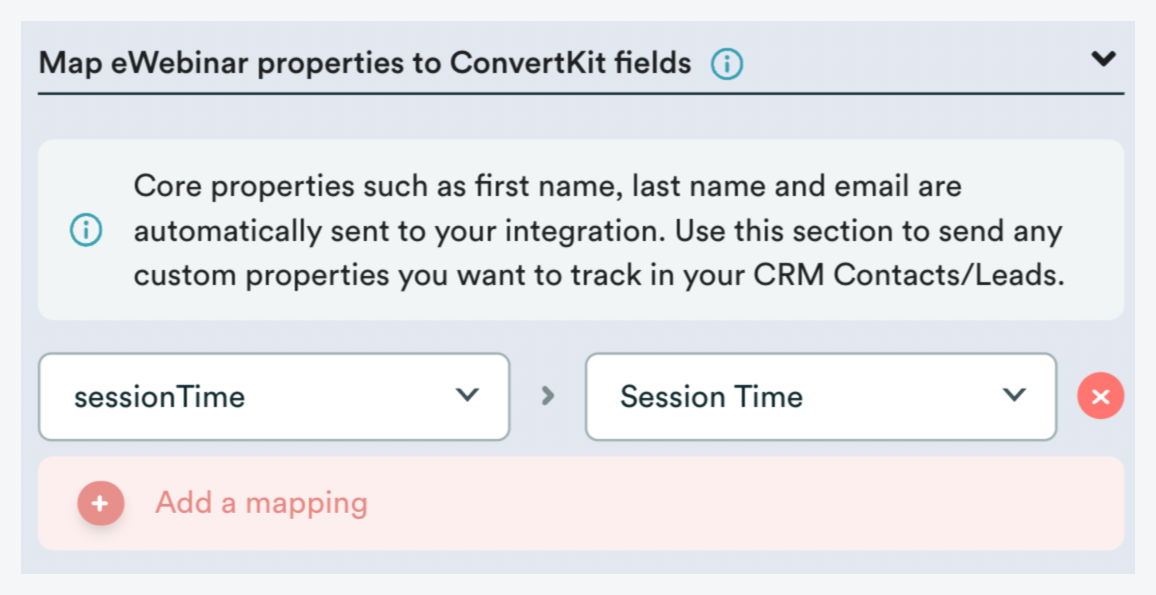Image resolution: width=1156 pixels, height=595 pixels.
Task: Click the underline divider beneath the section heading
Action: tap(580, 94)
